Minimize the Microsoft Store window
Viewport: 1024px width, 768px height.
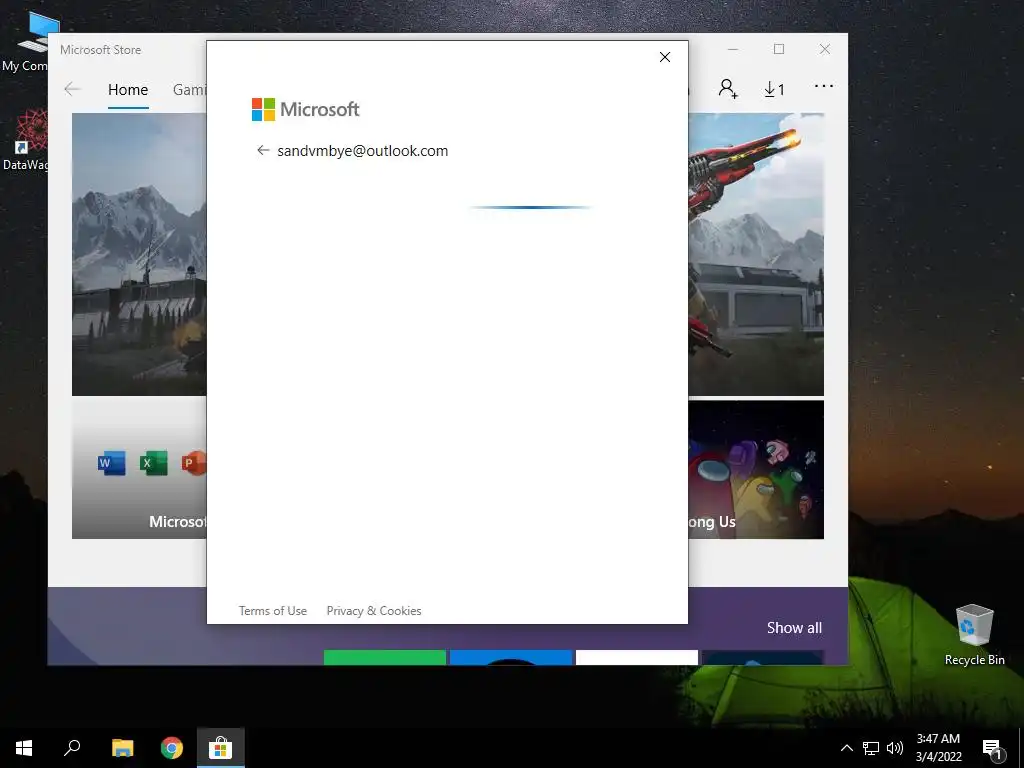pos(733,50)
